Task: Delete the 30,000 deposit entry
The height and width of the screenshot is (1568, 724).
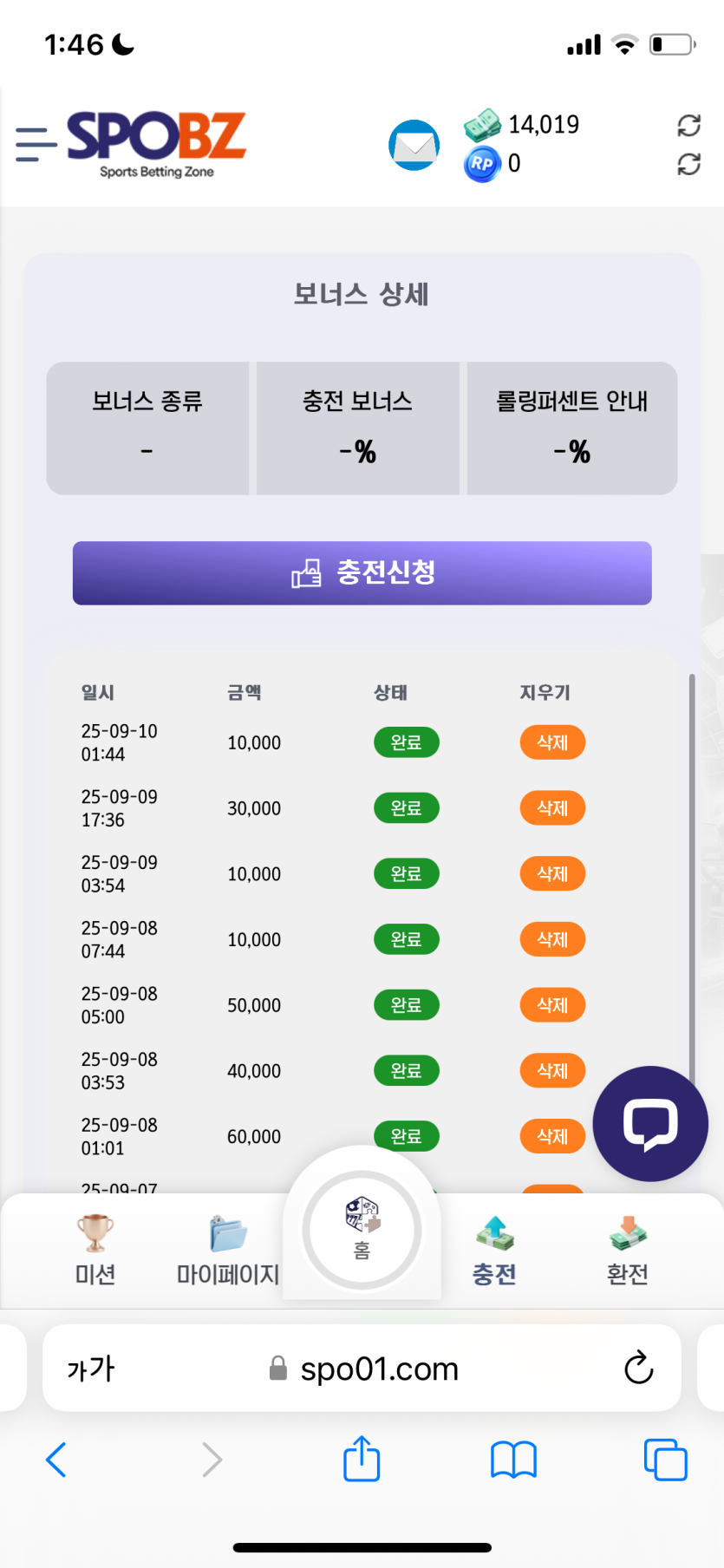Action: click(552, 808)
